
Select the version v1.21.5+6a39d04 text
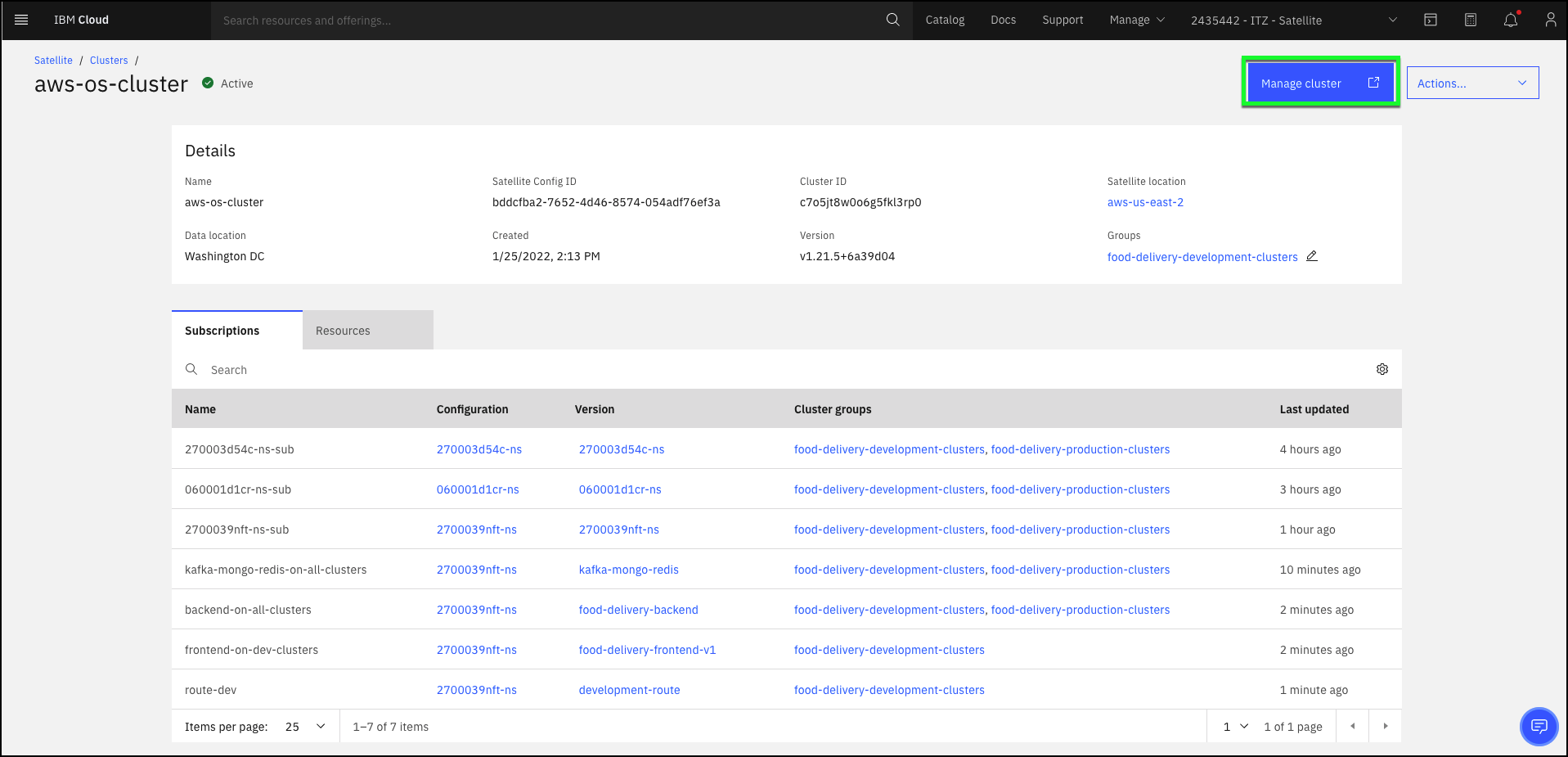[847, 256]
